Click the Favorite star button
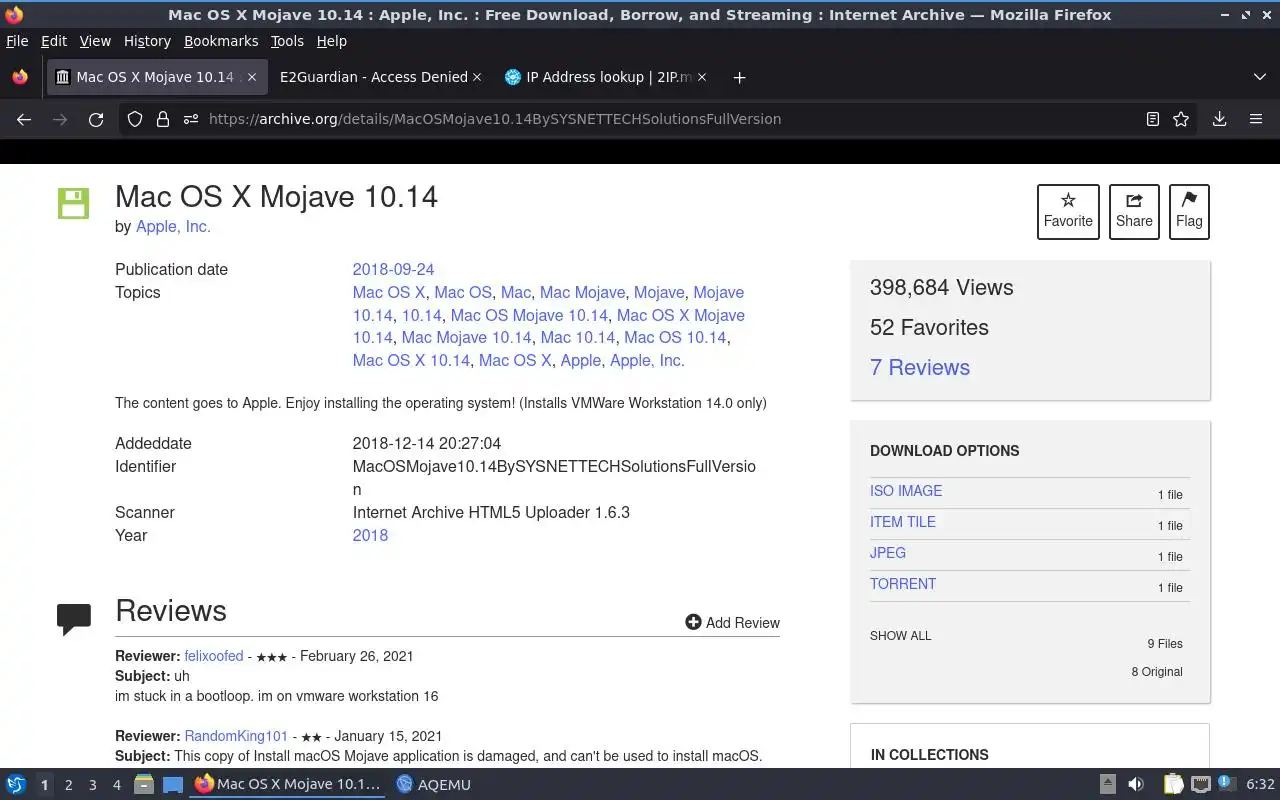Screen dimensions: 1280x800 [x=1068, y=211]
